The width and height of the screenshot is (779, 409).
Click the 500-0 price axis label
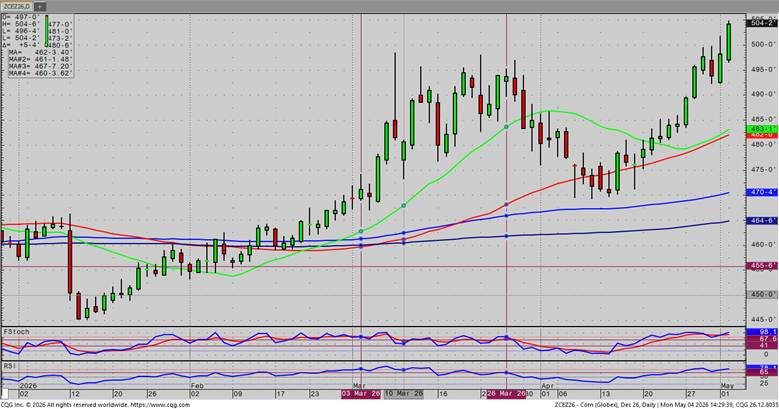[x=763, y=44]
